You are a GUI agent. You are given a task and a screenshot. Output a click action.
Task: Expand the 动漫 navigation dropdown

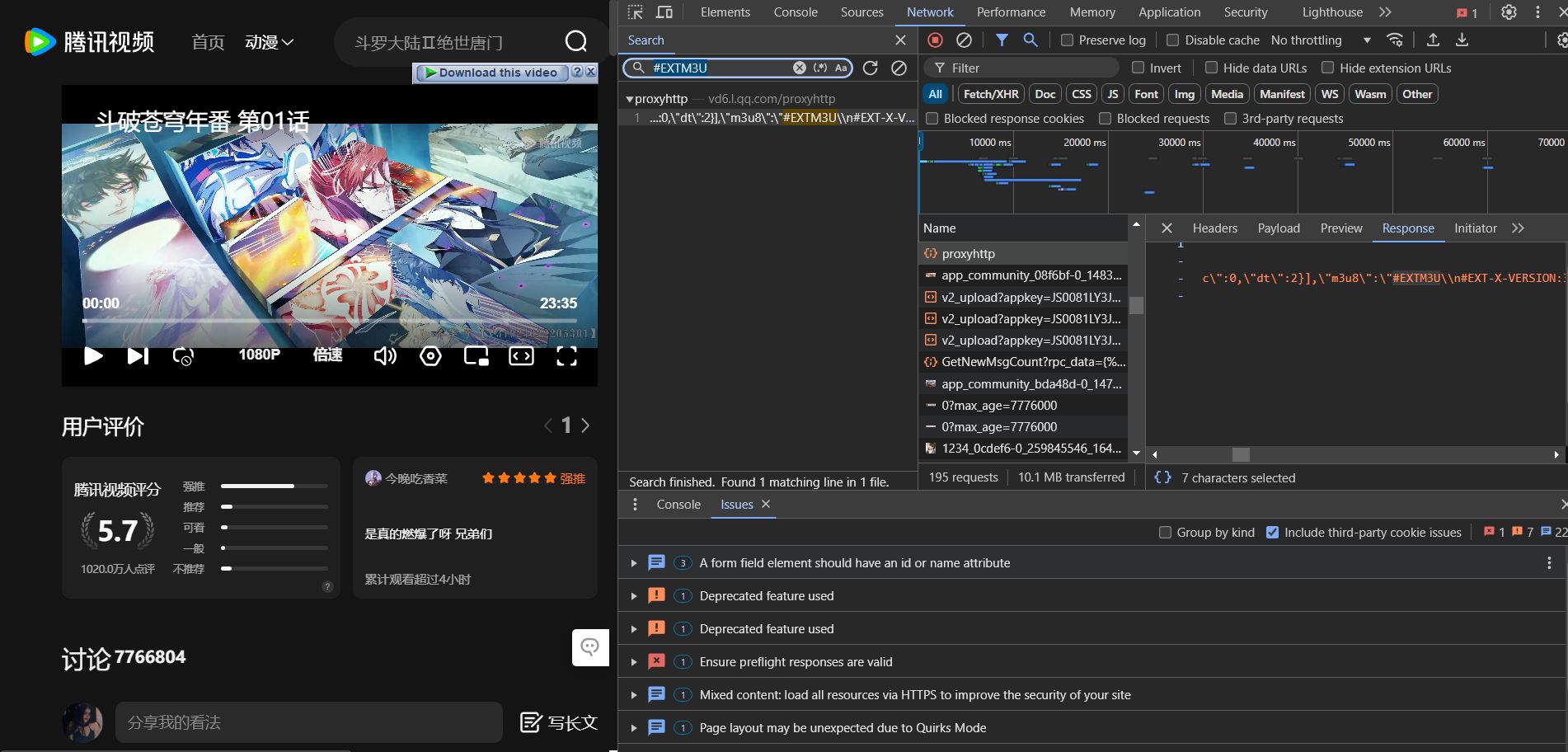pyautogui.click(x=270, y=42)
